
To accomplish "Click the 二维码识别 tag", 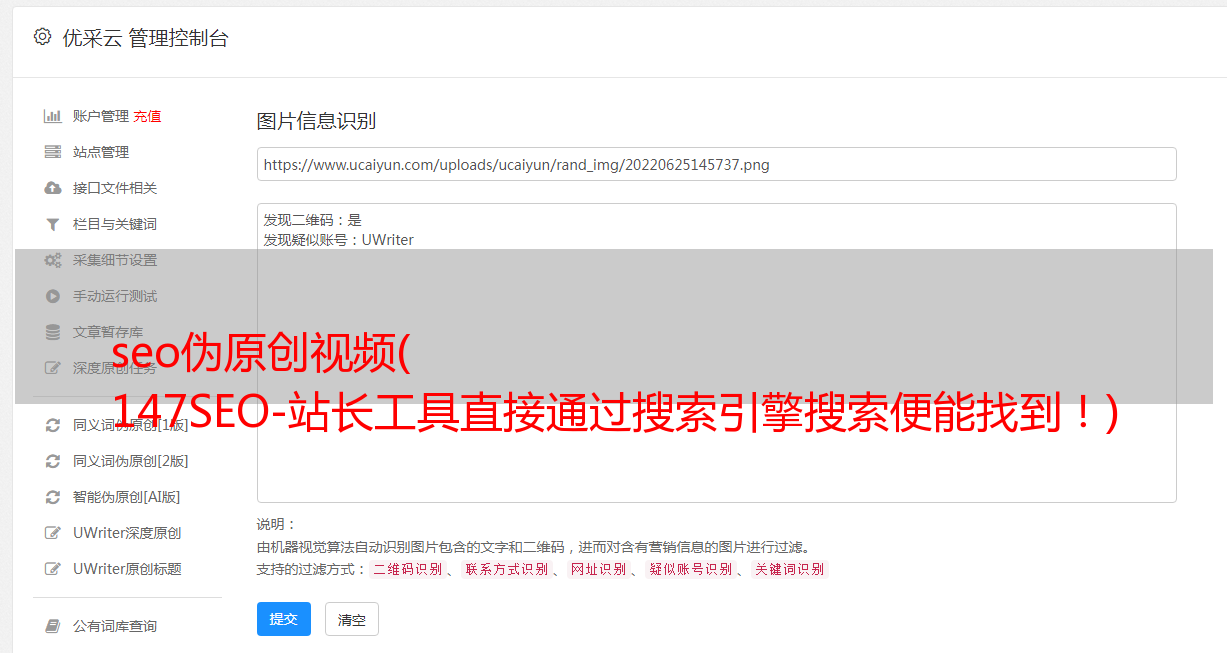I will 407,569.
